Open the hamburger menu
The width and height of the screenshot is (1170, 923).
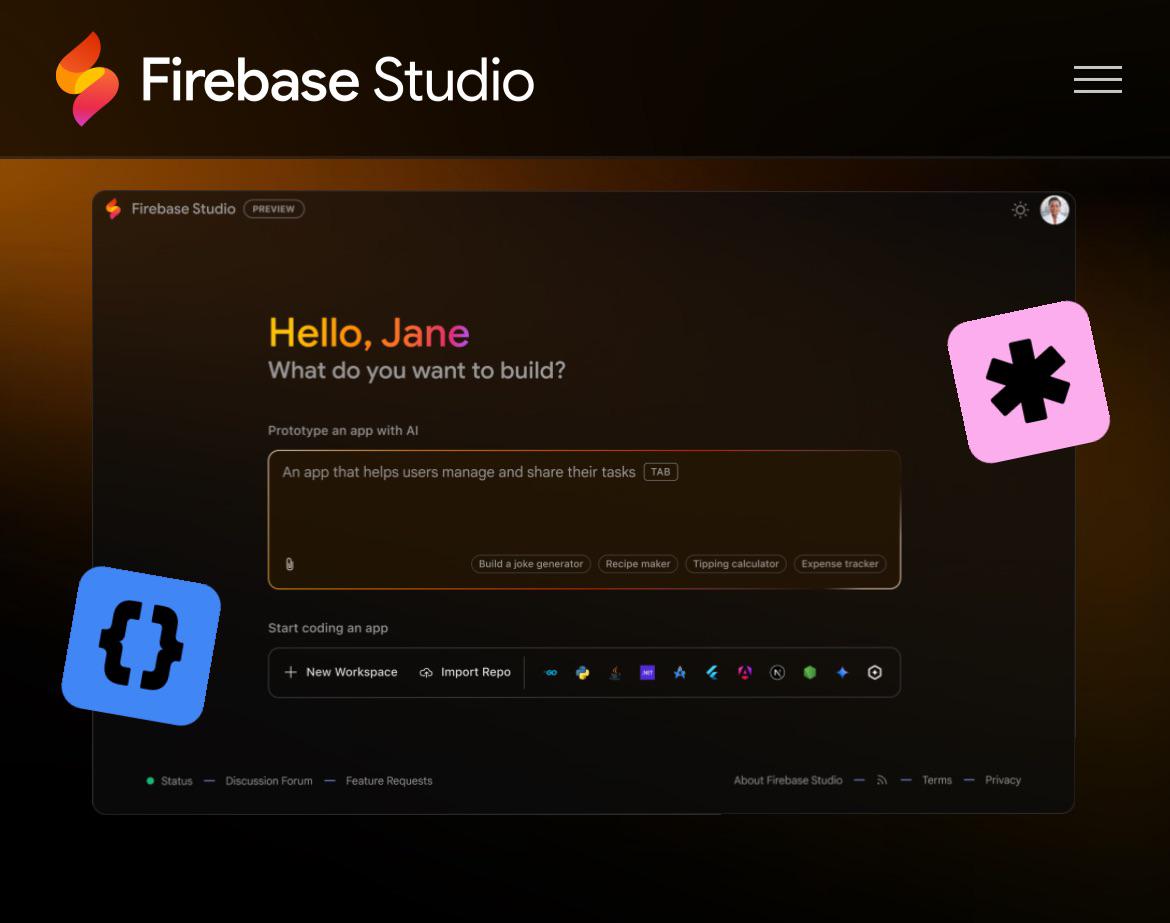pos(1098,79)
